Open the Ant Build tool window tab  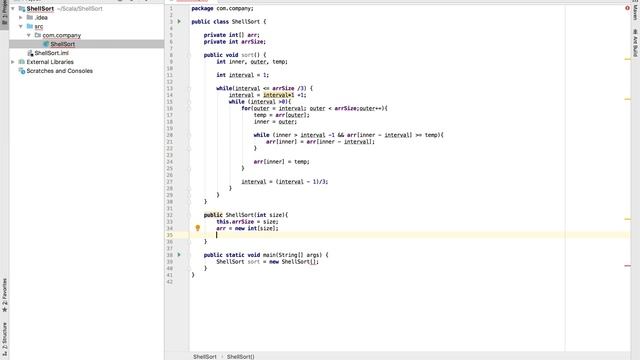coord(635,43)
